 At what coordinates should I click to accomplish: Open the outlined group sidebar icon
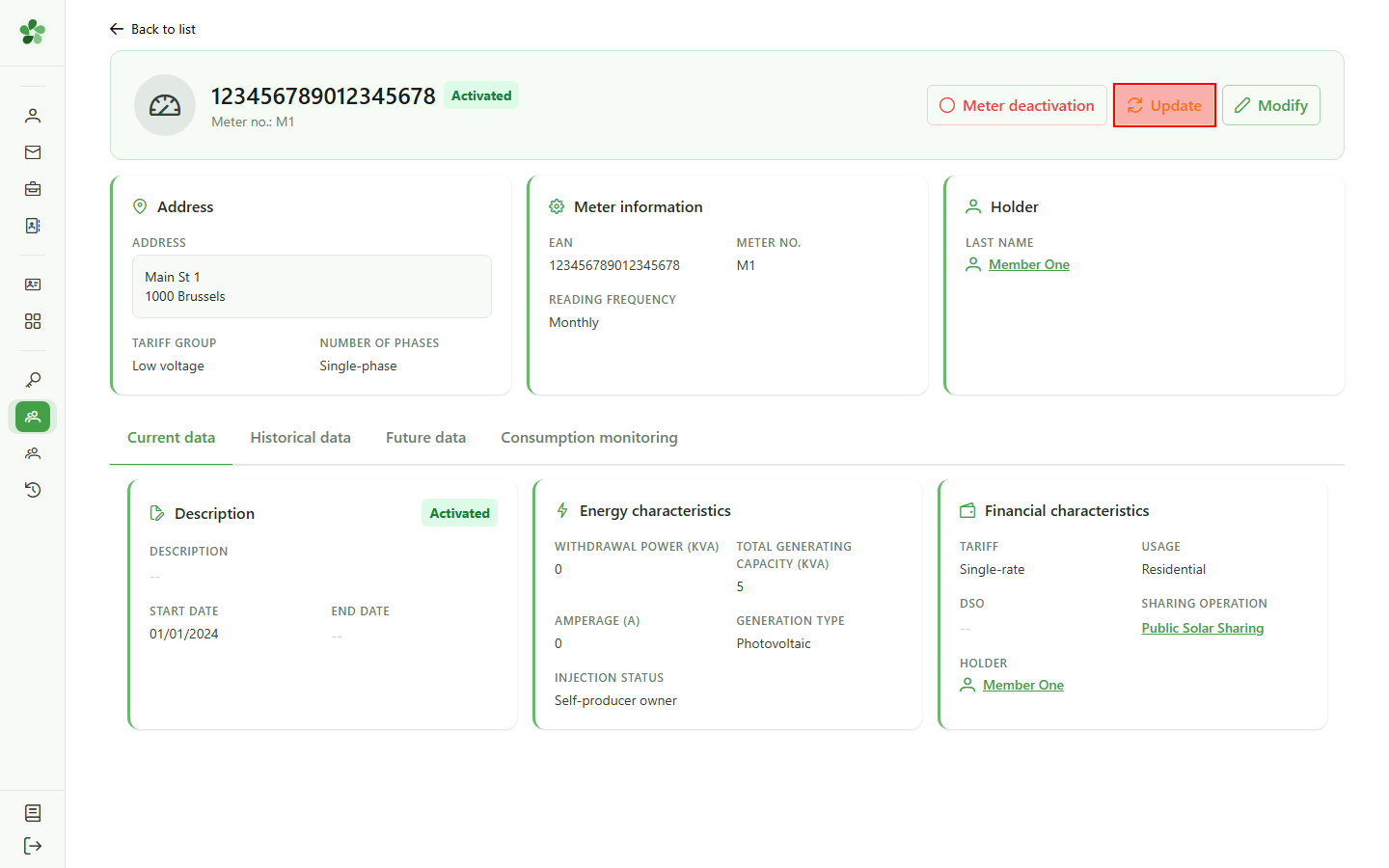click(x=33, y=453)
